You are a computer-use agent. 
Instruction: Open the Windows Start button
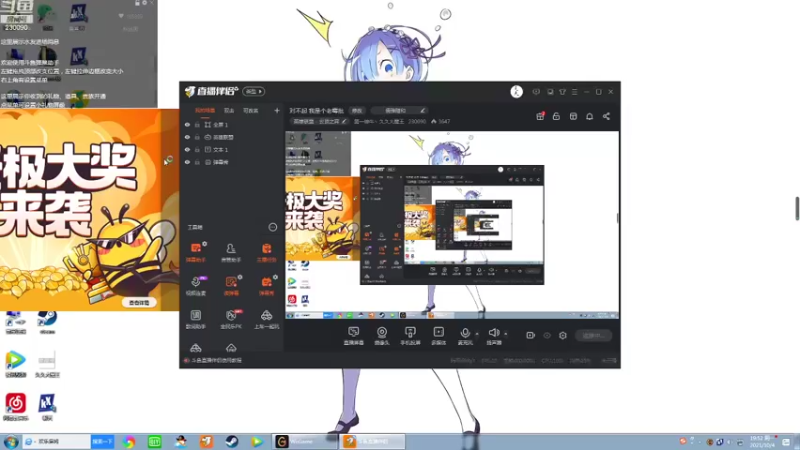pos(11,442)
